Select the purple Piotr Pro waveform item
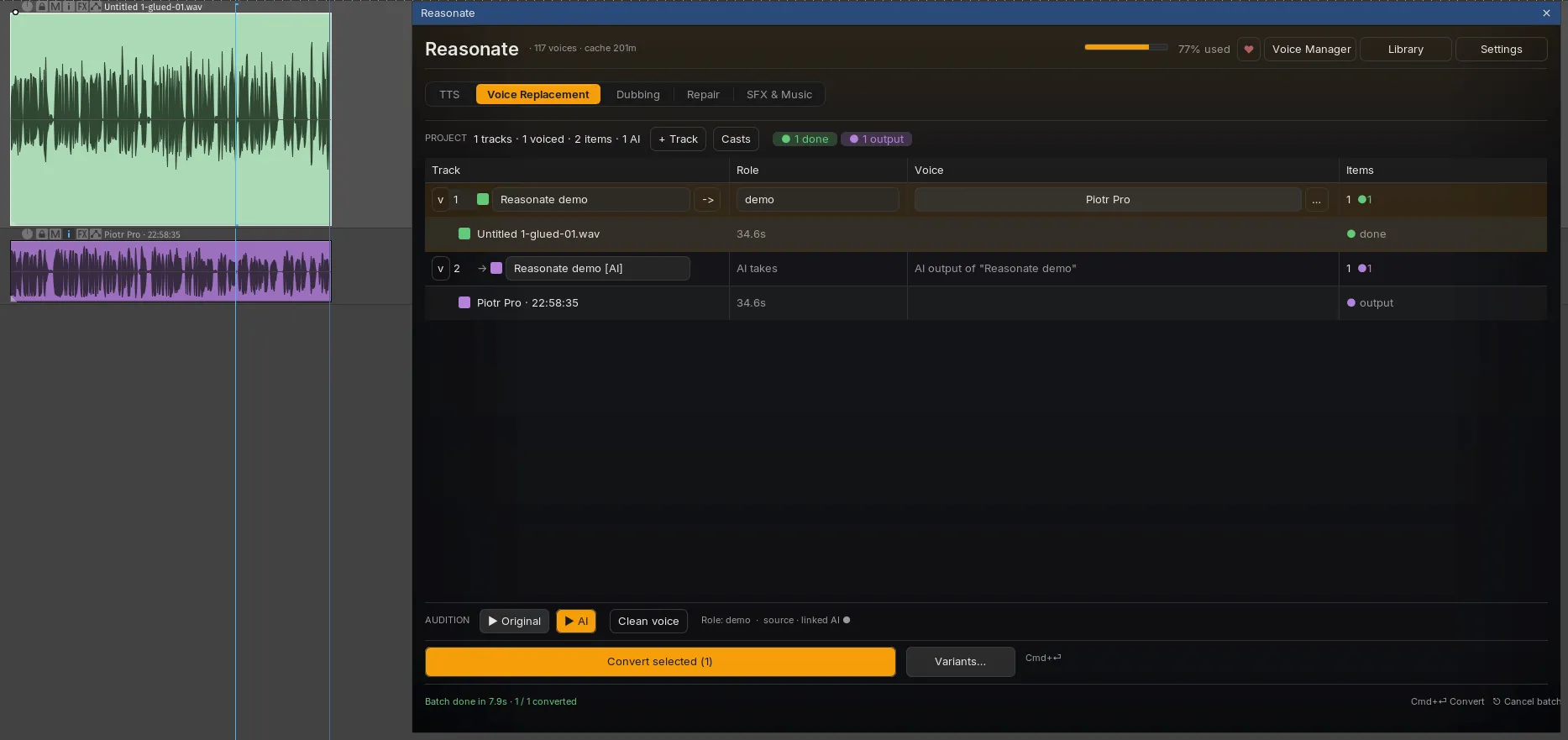The width and height of the screenshot is (1568, 740). pyautogui.click(x=170, y=271)
